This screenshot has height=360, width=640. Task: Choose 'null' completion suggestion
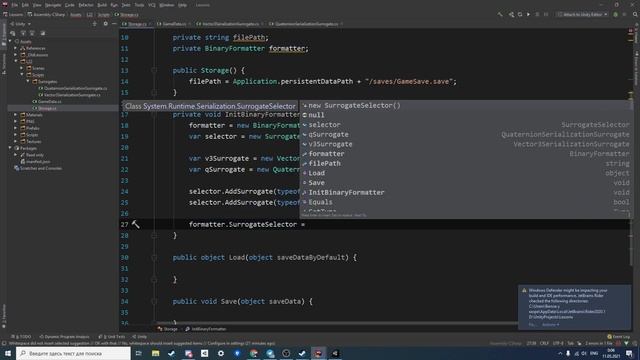[465, 115]
